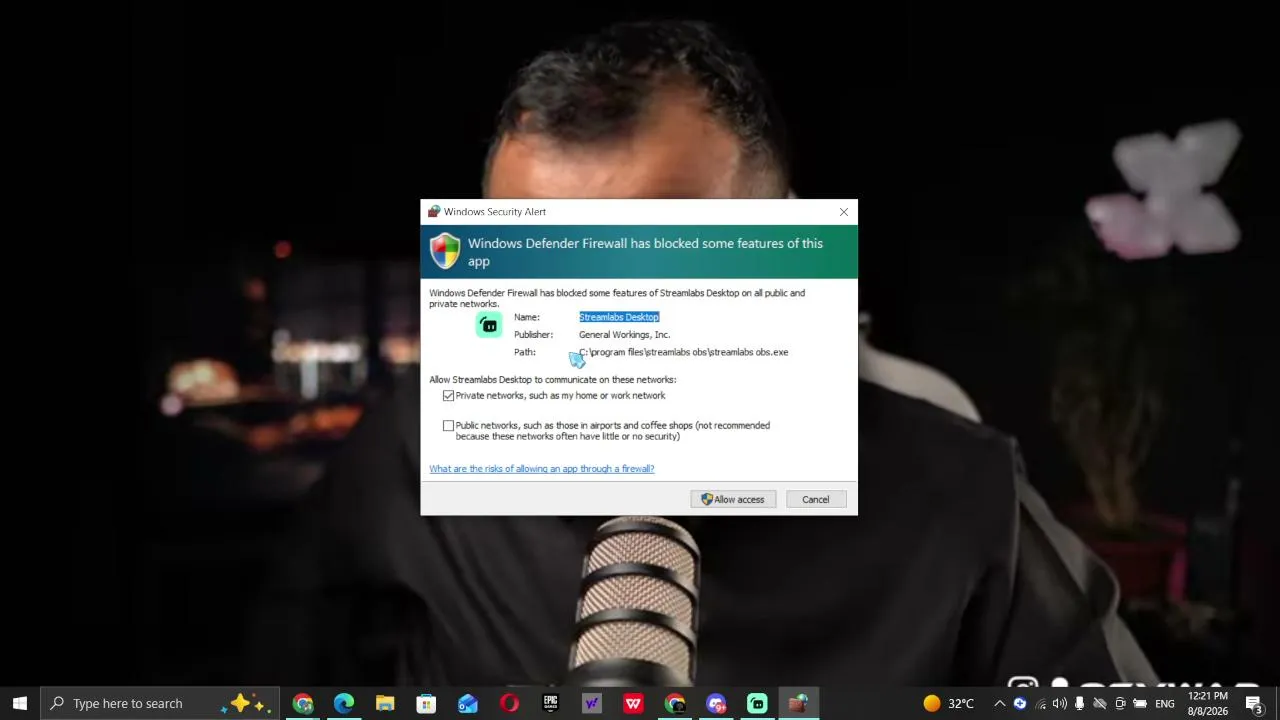
Task: Click the Allow access button
Action: 733,499
